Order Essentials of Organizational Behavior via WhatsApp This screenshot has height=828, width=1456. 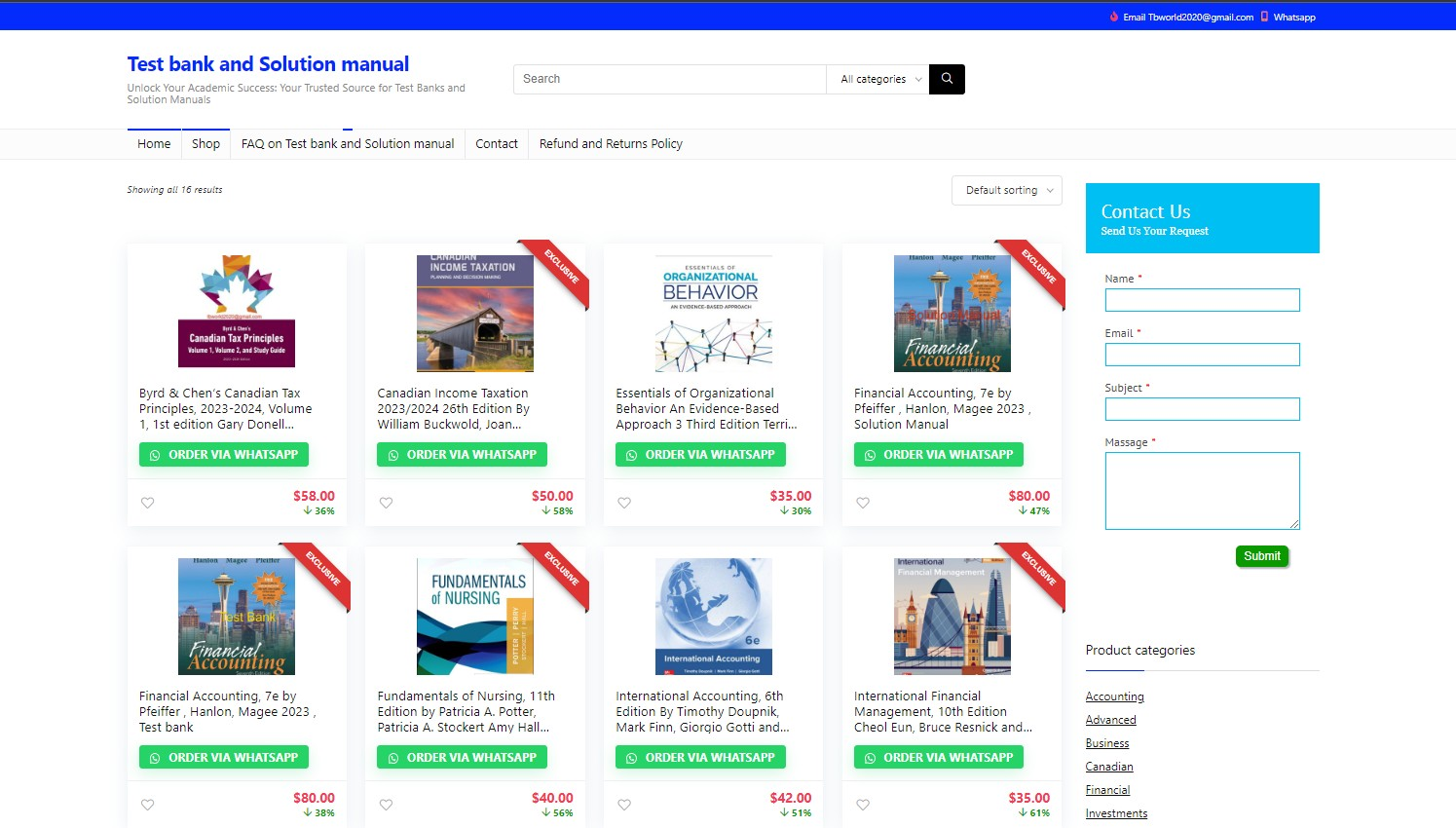[700, 455]
